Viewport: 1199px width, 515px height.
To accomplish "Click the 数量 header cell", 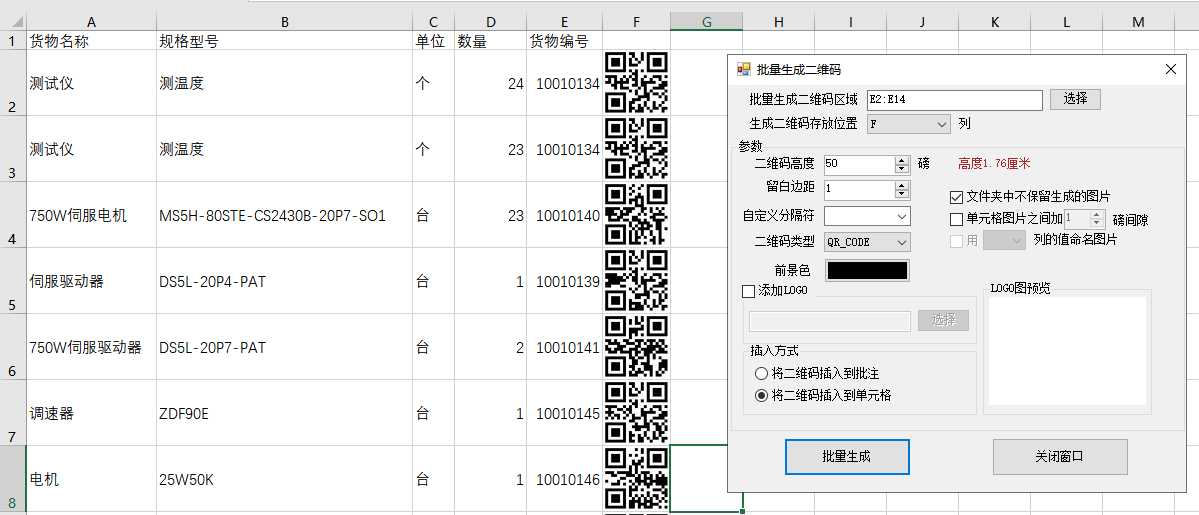I will pyautogui.click(x=490, y=41).
